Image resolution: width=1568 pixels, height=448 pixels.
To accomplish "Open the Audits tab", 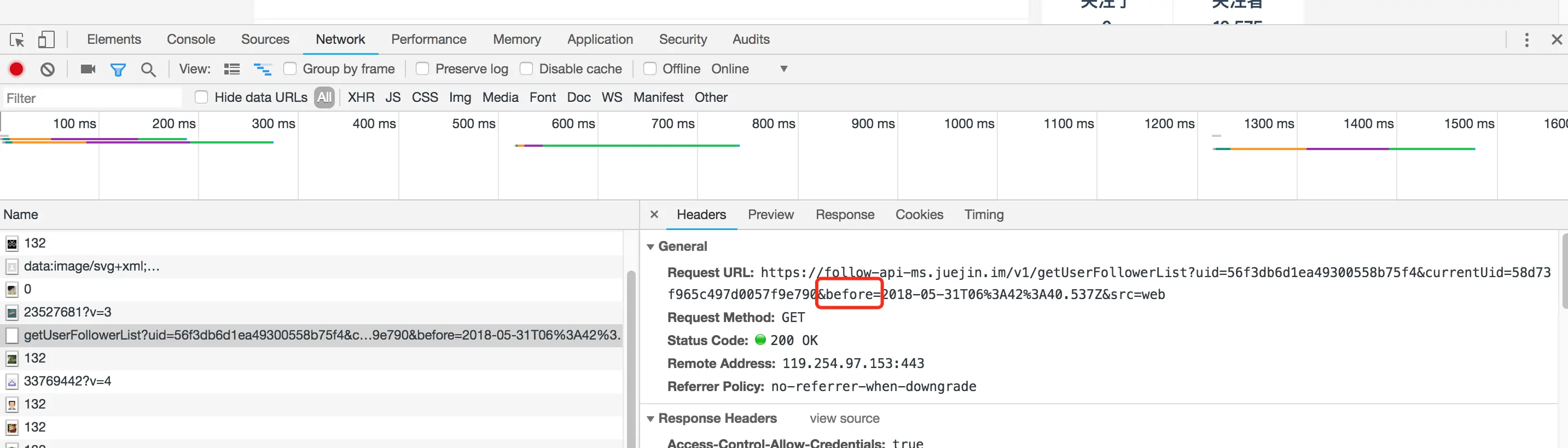I will [x=751, y=39].
